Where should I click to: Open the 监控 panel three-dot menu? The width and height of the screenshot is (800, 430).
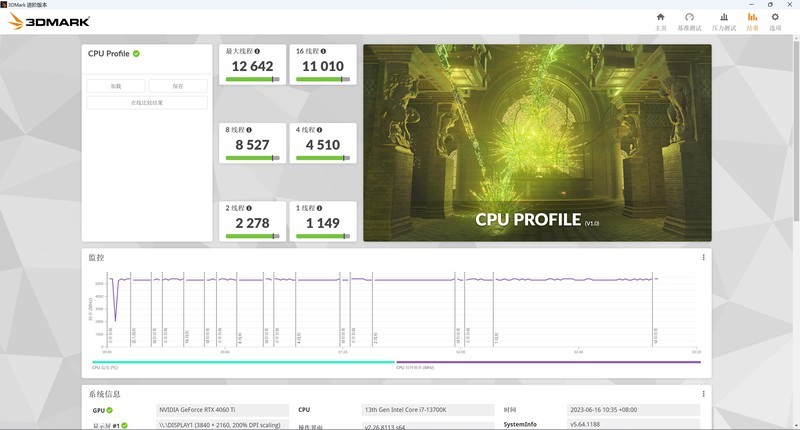tap(704, 257)
